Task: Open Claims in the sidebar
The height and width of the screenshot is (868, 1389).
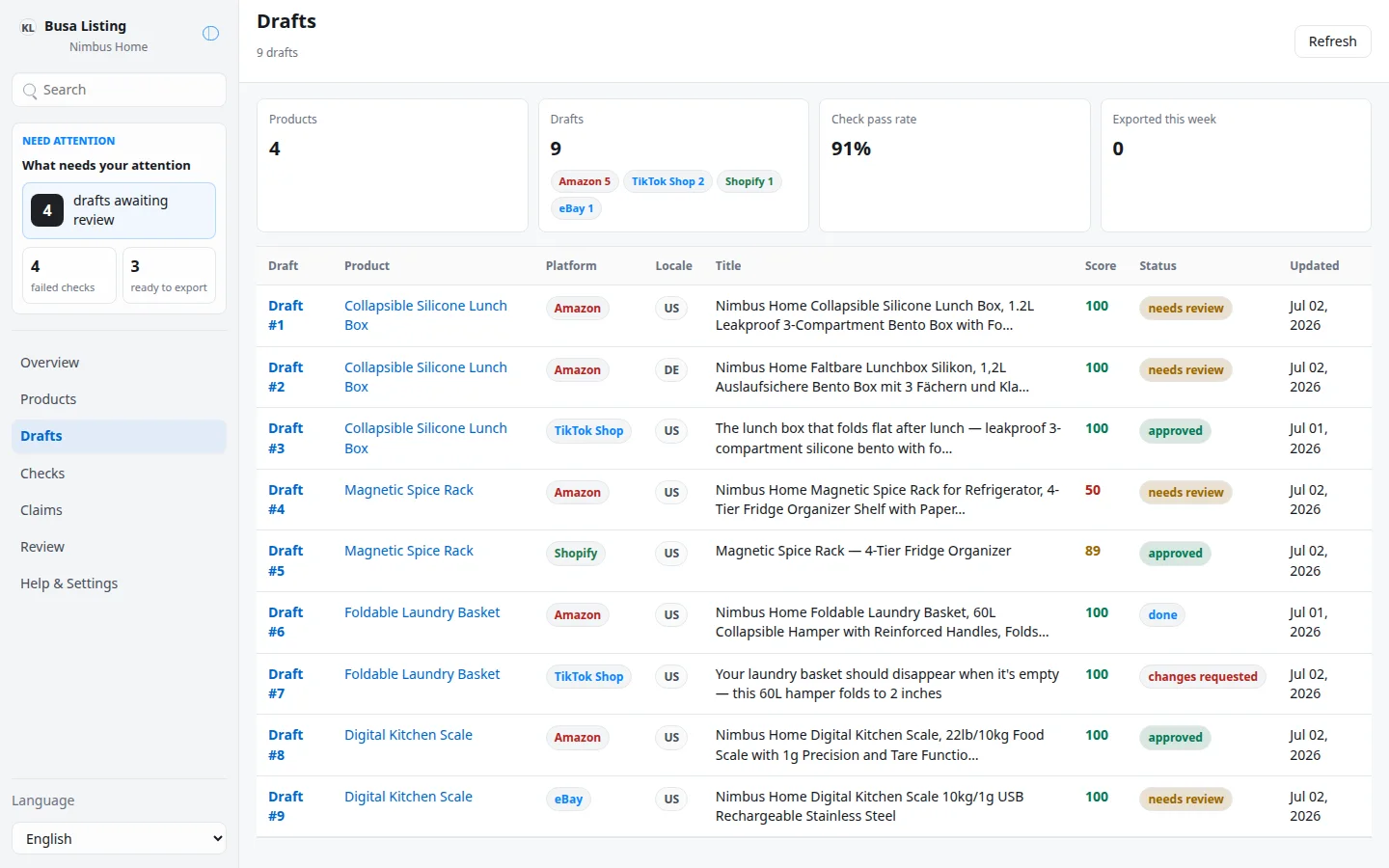Action: (x=119, y=510)
